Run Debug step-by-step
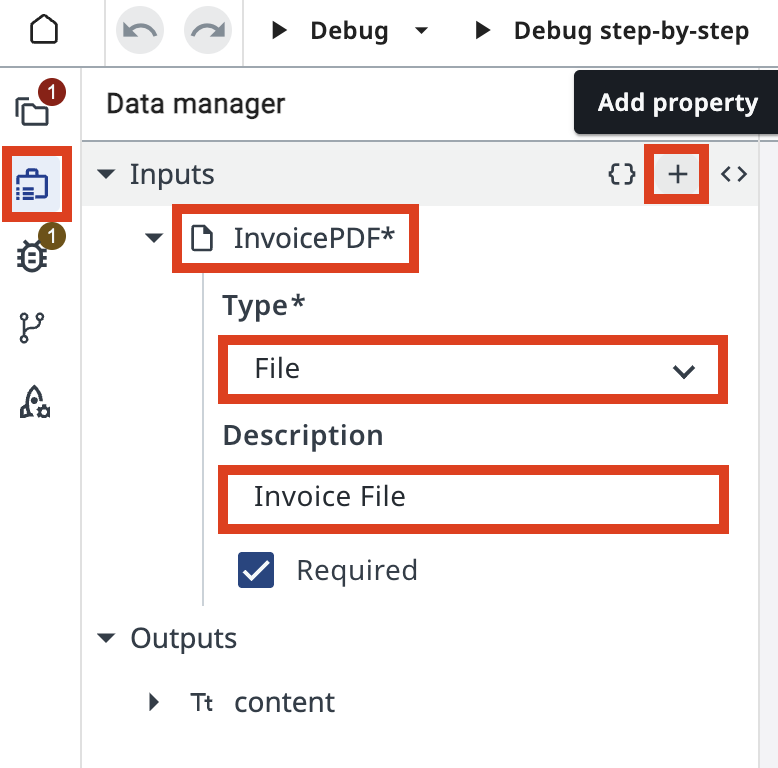The width and height of the screenshot is (778, 768). (x=611, y=31)
